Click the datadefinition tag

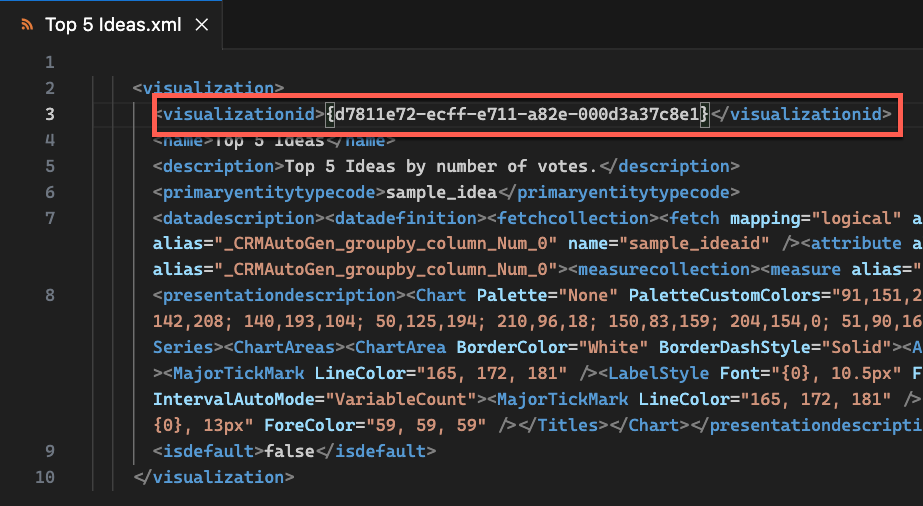coord(406,218)
